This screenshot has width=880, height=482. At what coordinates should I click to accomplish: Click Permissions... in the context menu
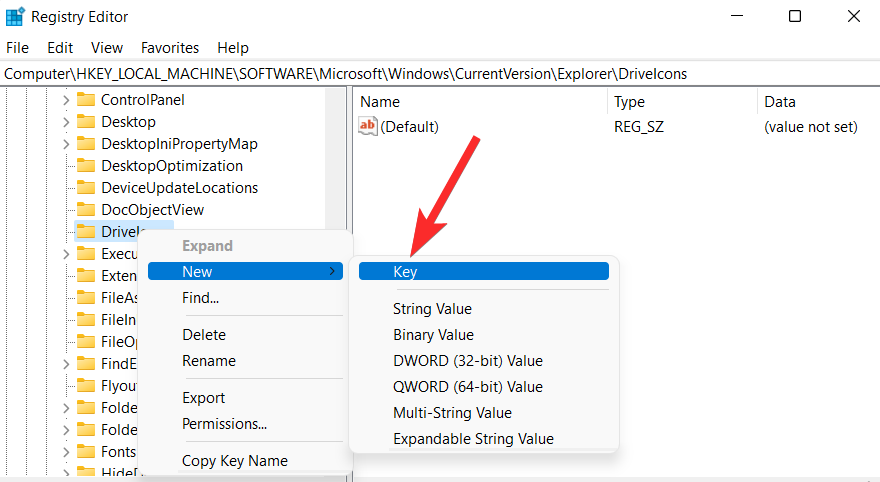tap(224, 424)
